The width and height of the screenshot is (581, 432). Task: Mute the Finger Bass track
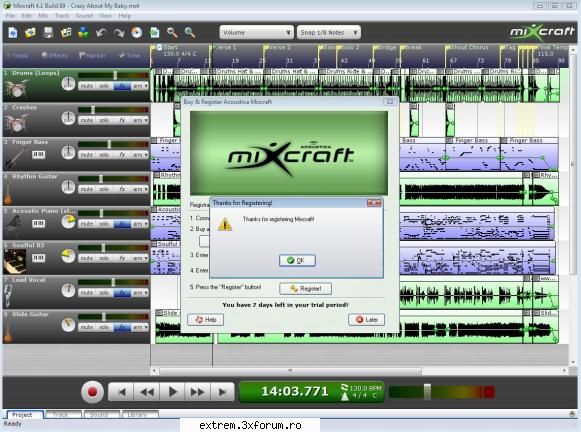point(87,155)
